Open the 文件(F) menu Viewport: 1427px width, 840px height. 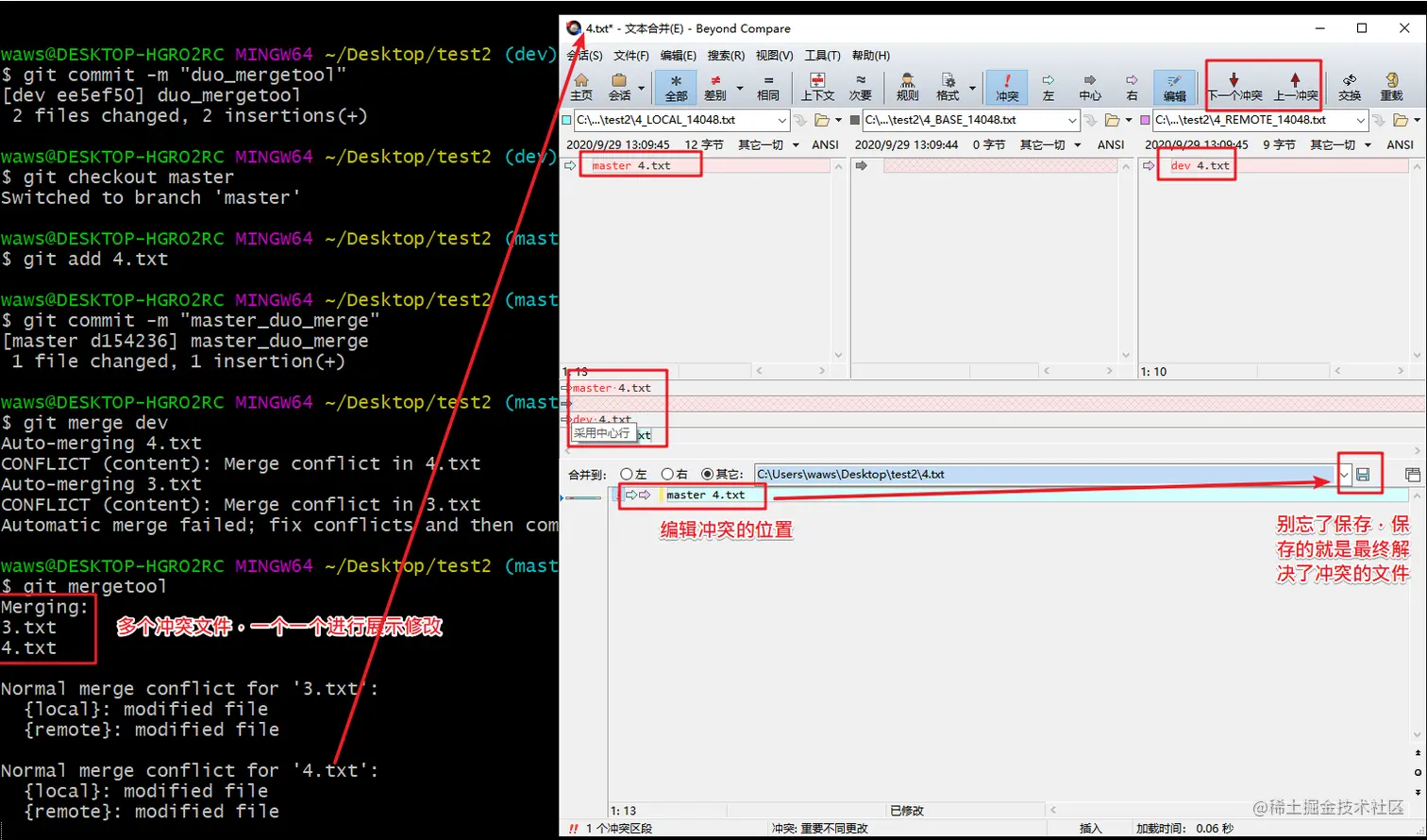(x=631, y=56)
